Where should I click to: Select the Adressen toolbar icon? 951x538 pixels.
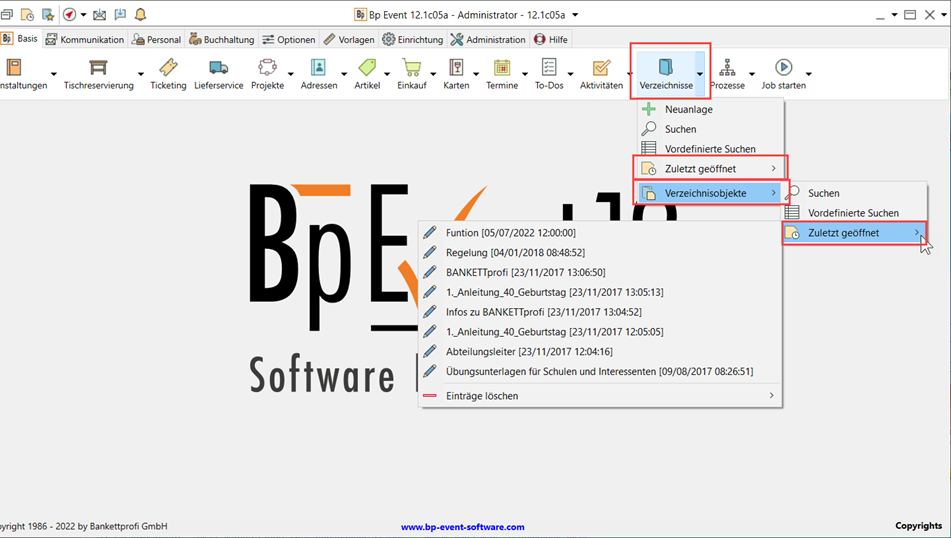318,67
